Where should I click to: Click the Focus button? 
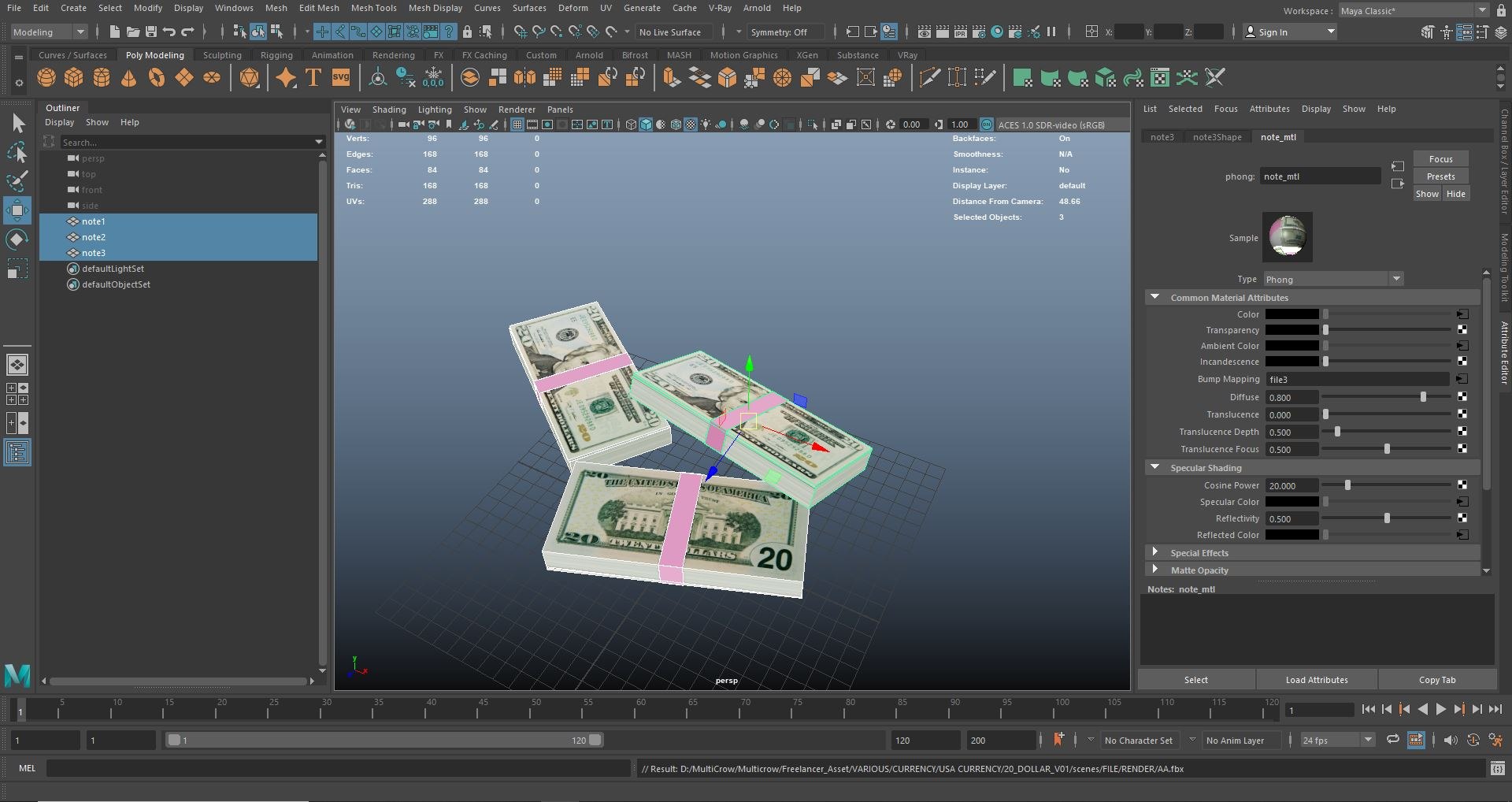click(x=1440, y=159)
